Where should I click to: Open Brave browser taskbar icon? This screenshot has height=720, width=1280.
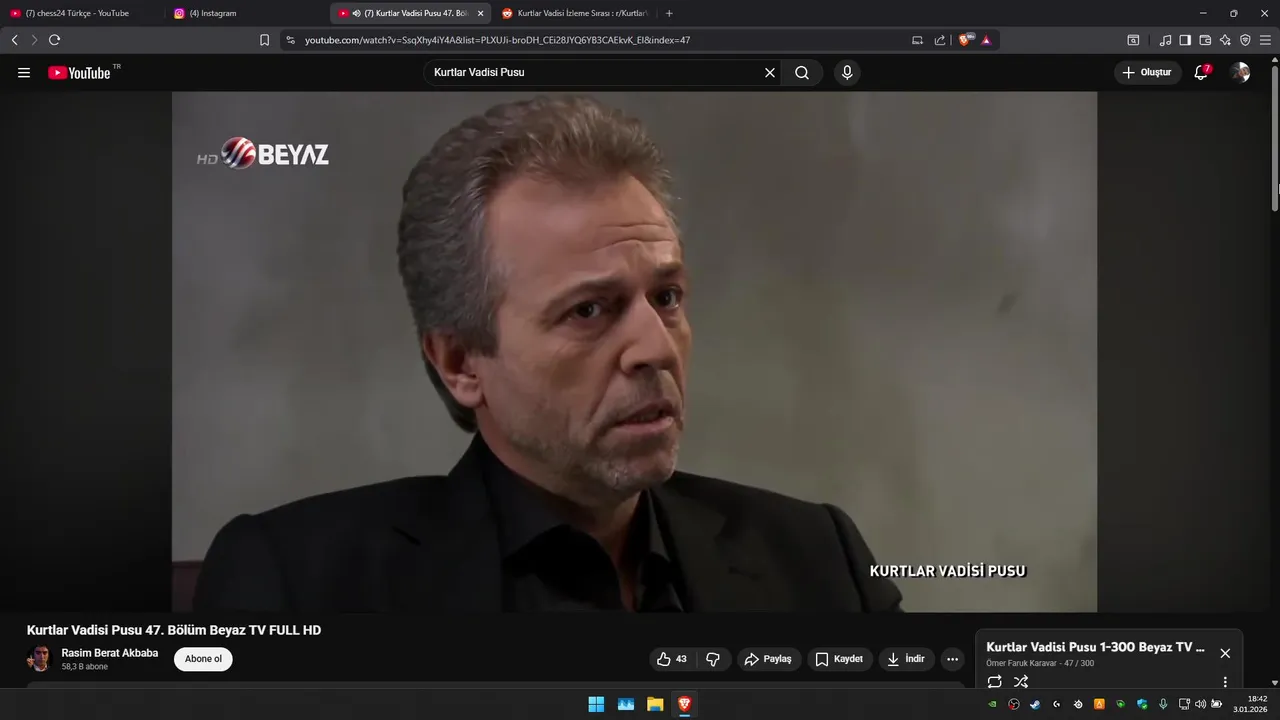click(684, 704)
